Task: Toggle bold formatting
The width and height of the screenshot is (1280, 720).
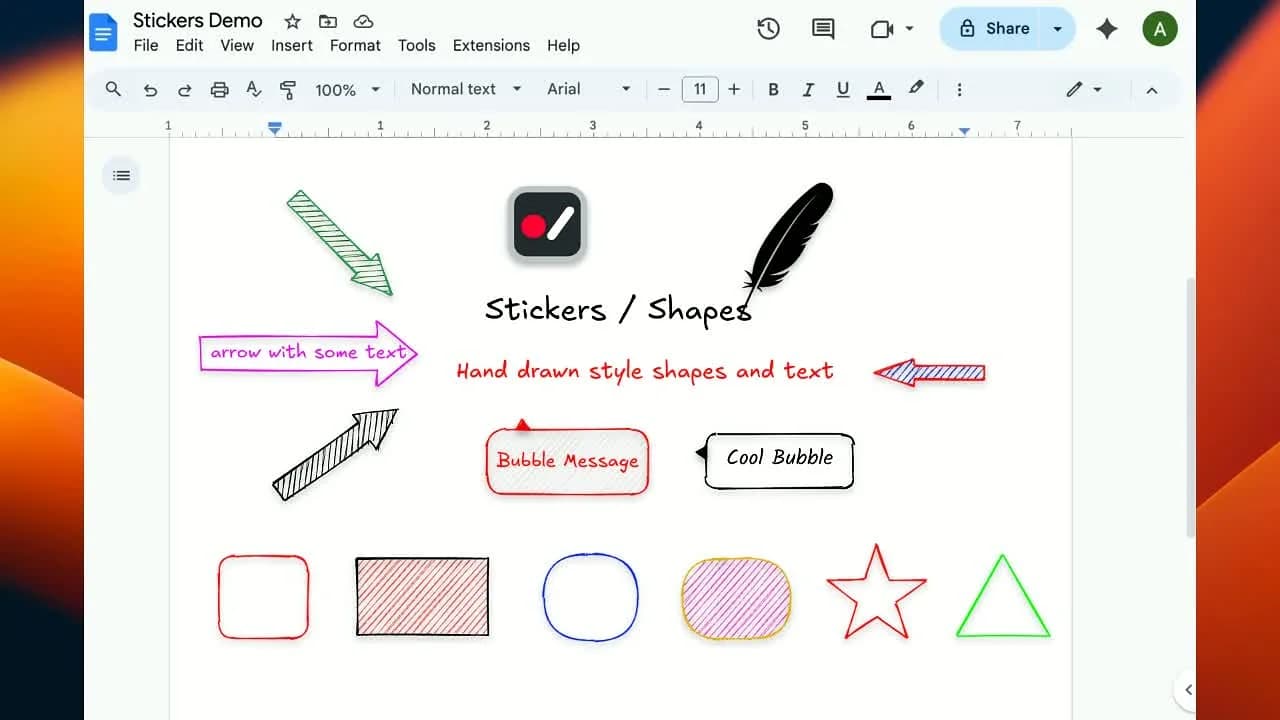Action: [x=773, y=90]
